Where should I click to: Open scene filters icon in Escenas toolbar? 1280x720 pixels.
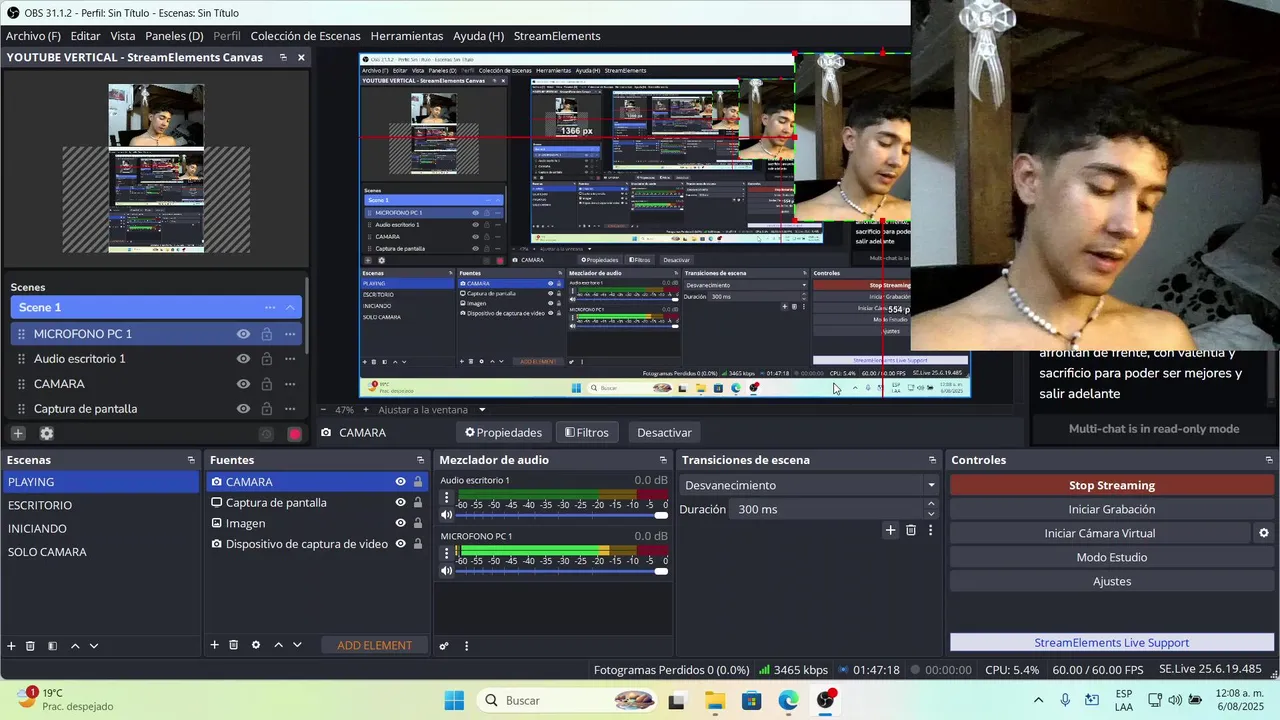[52, 646]
